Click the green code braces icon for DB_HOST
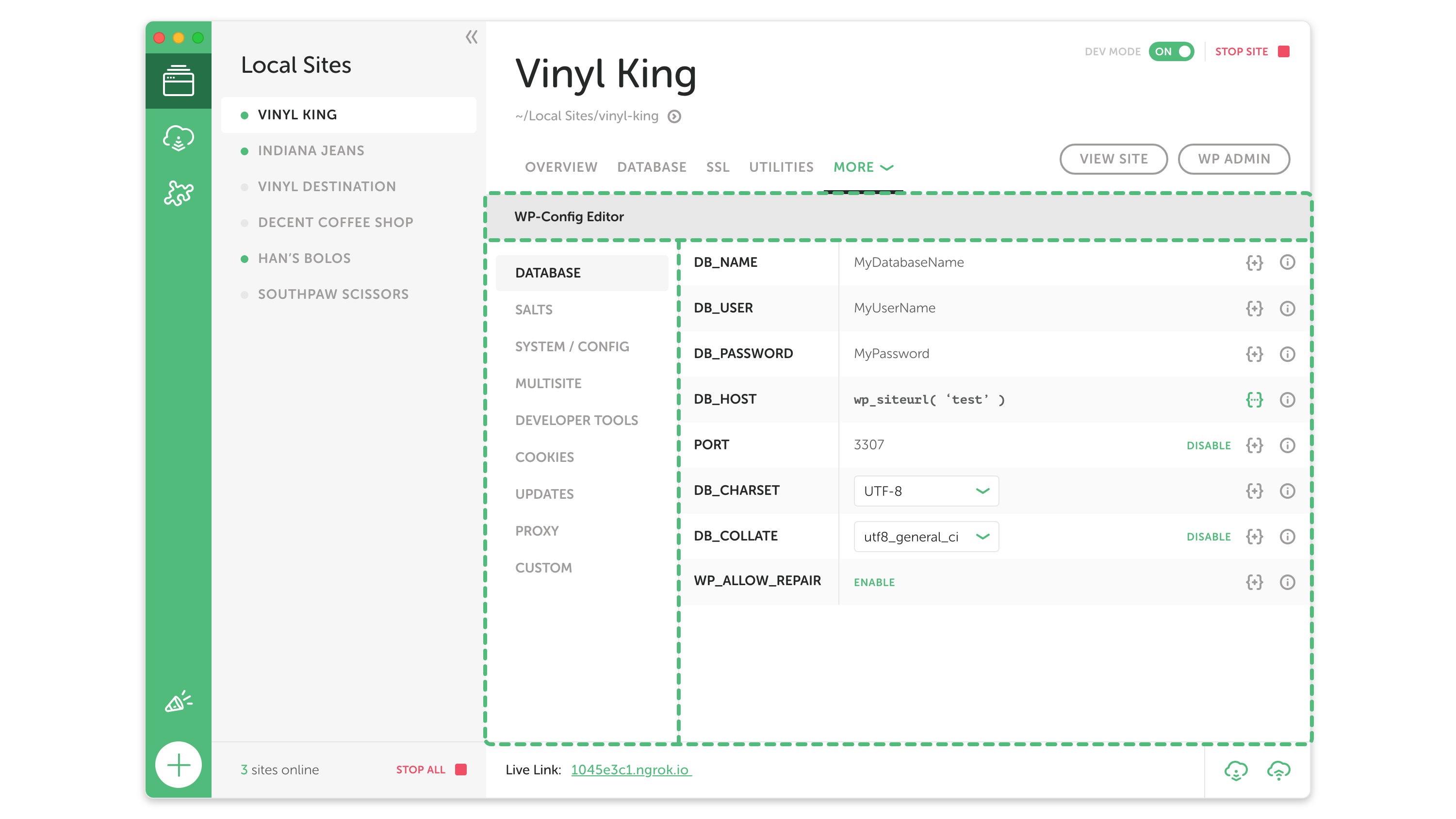Image resolution: width=1456 pixels, height=819 pixels. pyautogui.click(x=1254, y=400)
